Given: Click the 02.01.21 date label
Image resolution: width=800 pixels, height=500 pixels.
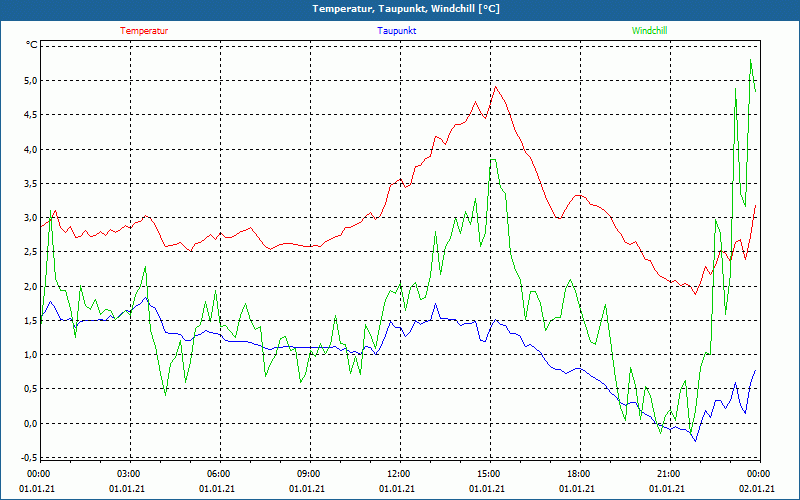Looking at the screenshot, I should point(757,488).
